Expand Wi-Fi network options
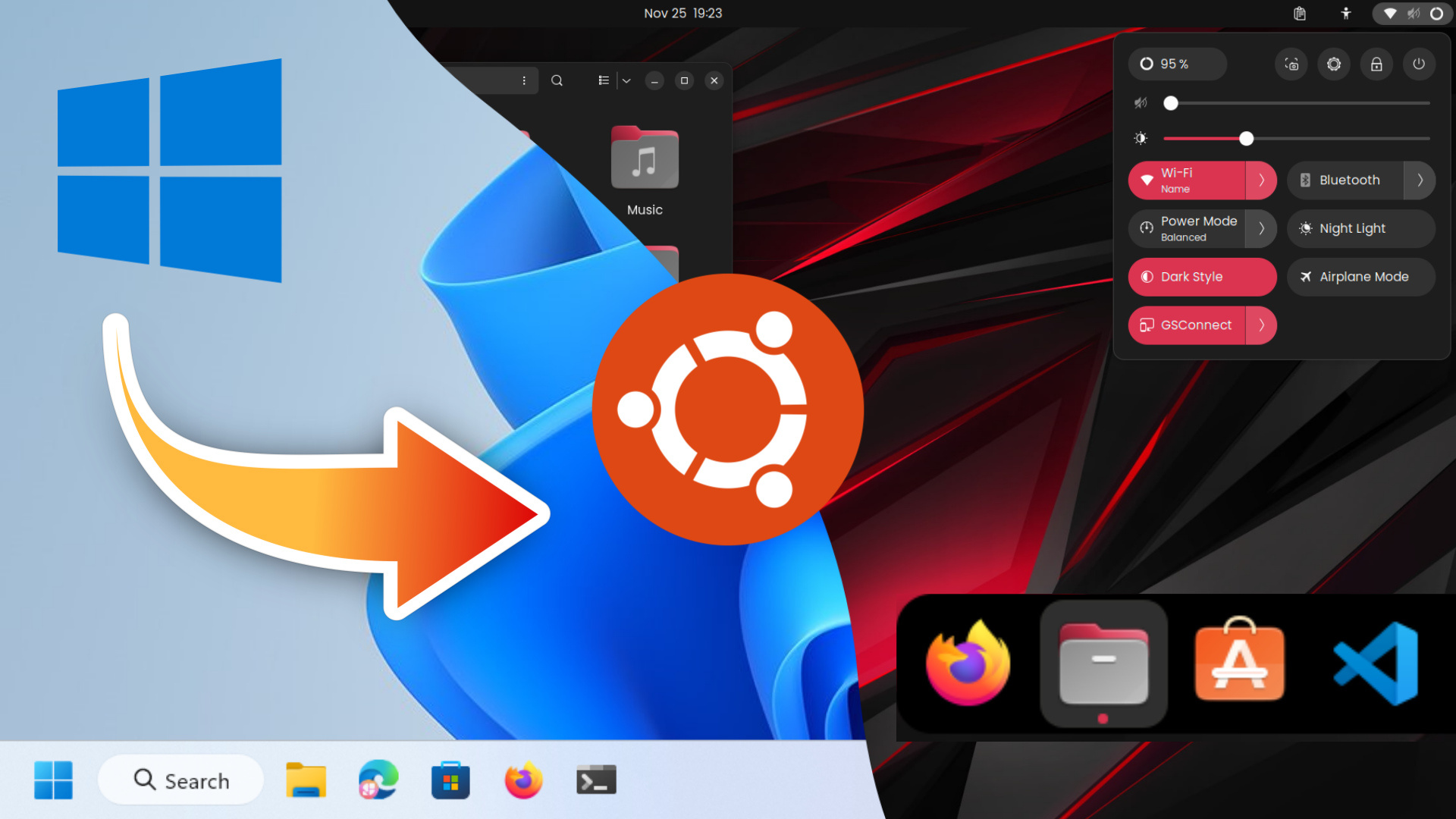Image resolution: width=1456 pixels, height=819 pixels. [1261, 180]
